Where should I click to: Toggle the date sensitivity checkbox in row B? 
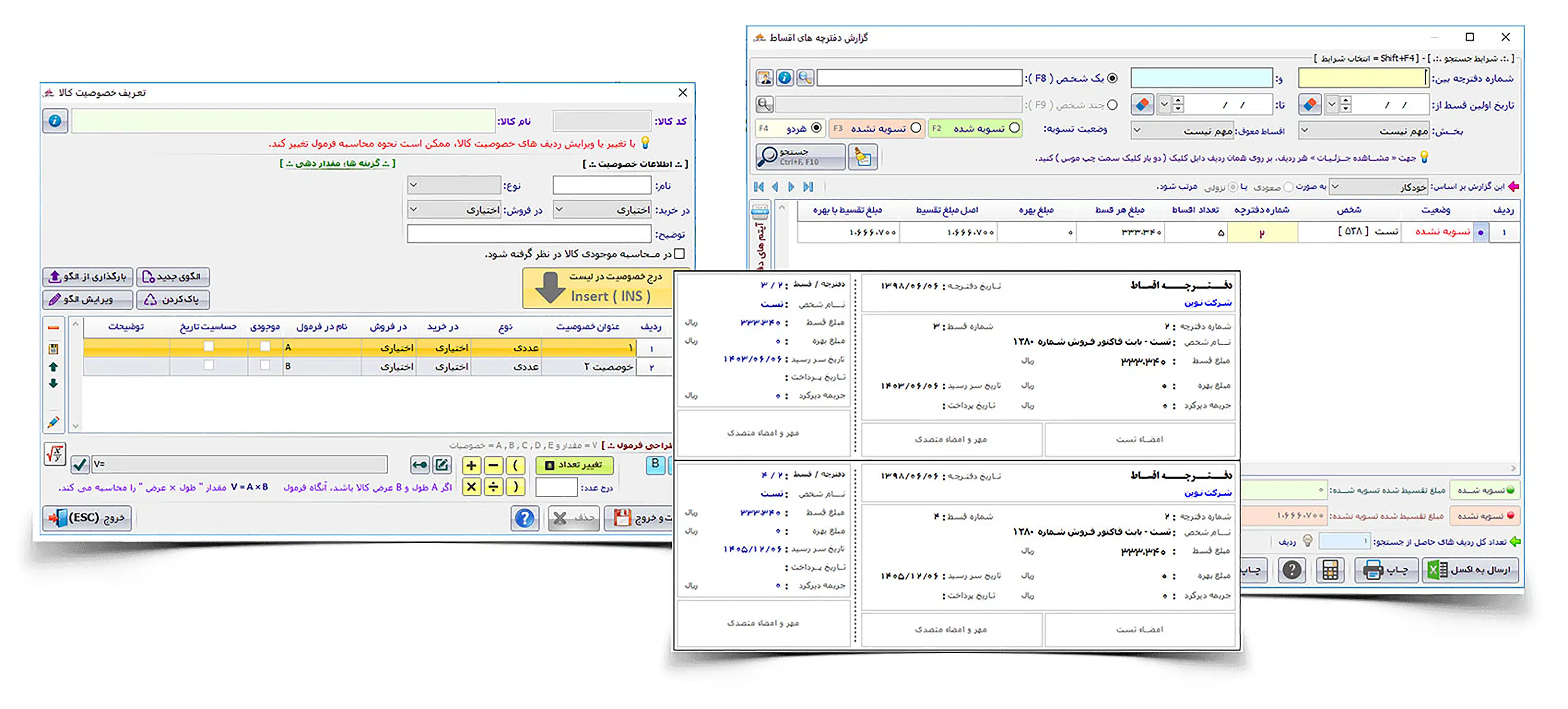[209, 365]
